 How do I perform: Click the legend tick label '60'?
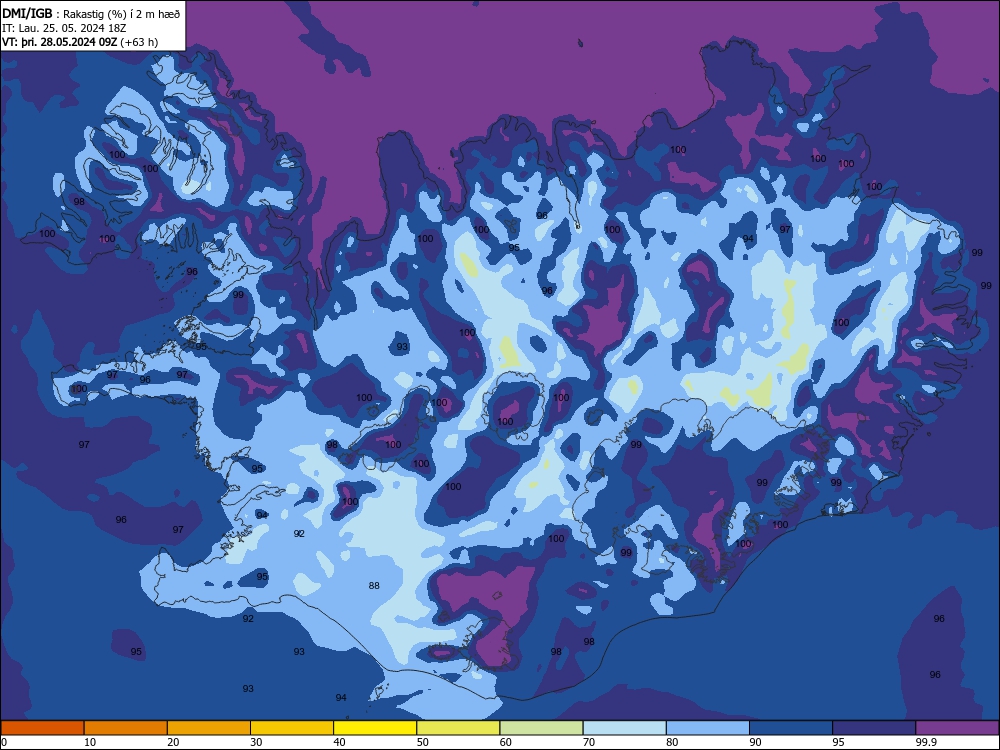(506, 742)
